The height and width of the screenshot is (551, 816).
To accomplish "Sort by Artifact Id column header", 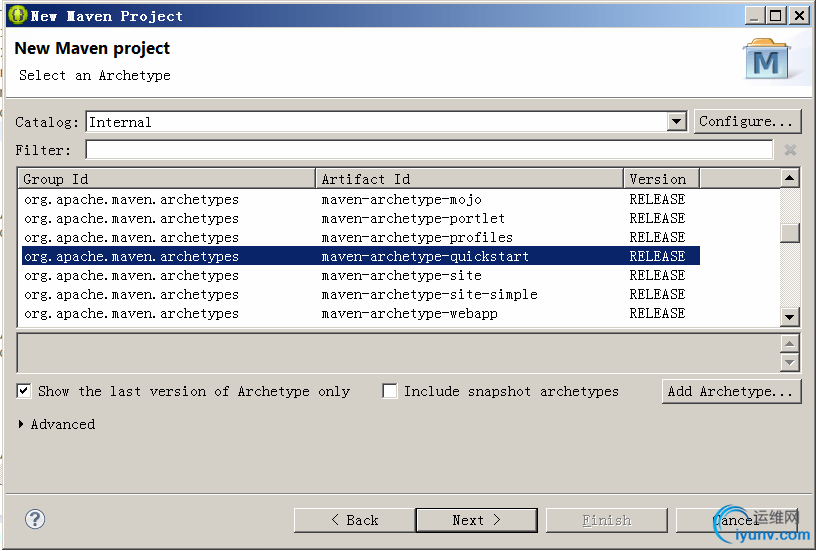I will pos(469,179).
